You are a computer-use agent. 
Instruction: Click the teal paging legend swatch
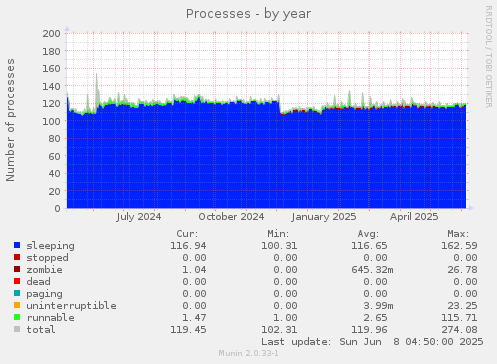point(17,293)
